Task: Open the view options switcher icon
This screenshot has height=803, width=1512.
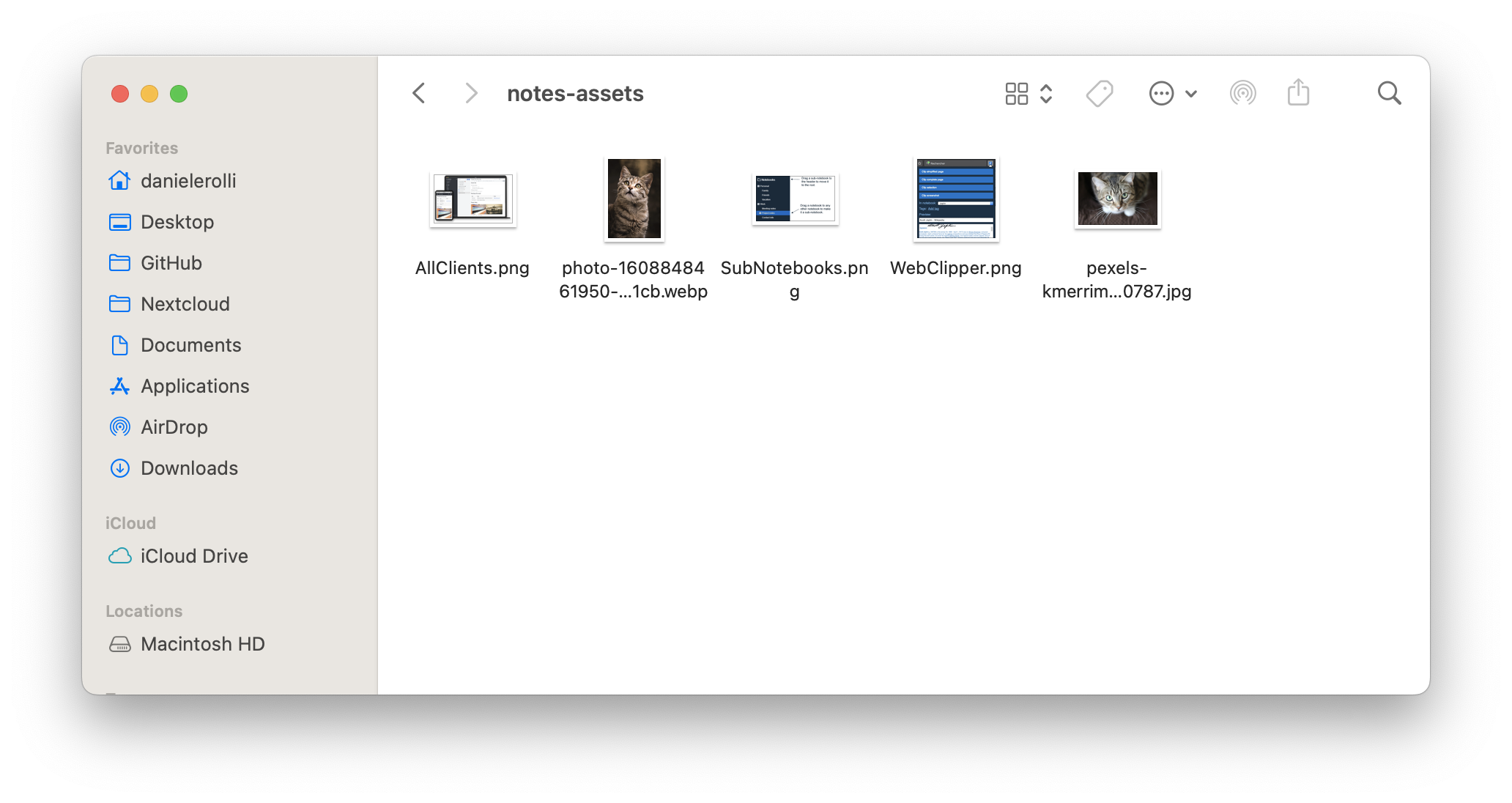Action: [x=1029, y=93]
